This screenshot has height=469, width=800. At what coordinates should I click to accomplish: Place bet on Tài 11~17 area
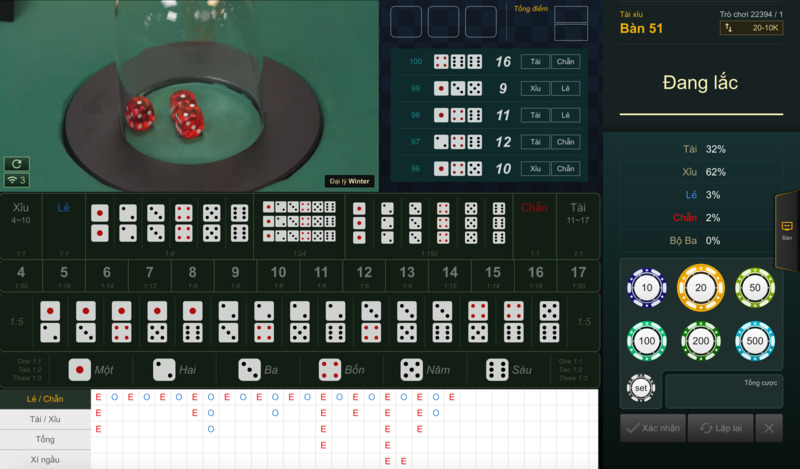(x=578, y=225)
